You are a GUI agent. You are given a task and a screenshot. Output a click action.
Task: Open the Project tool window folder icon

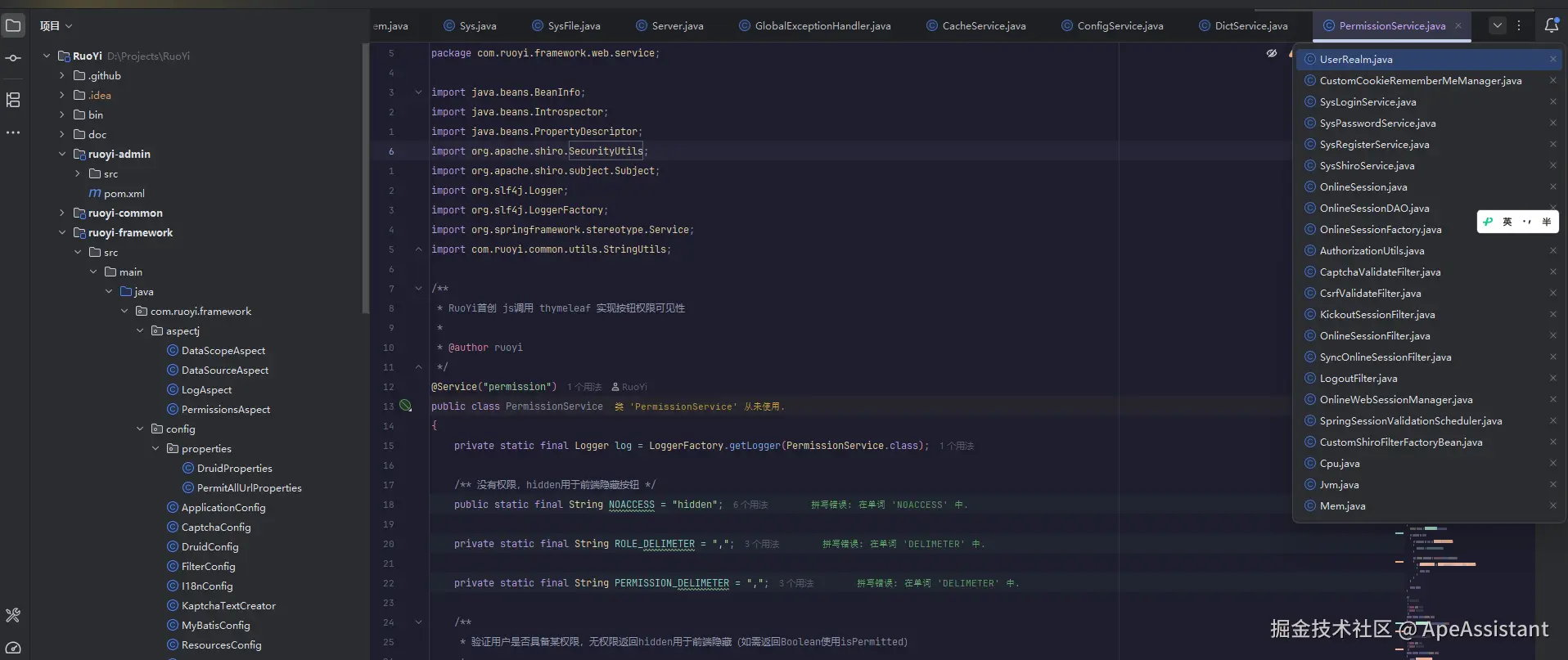tap(13, 25)
